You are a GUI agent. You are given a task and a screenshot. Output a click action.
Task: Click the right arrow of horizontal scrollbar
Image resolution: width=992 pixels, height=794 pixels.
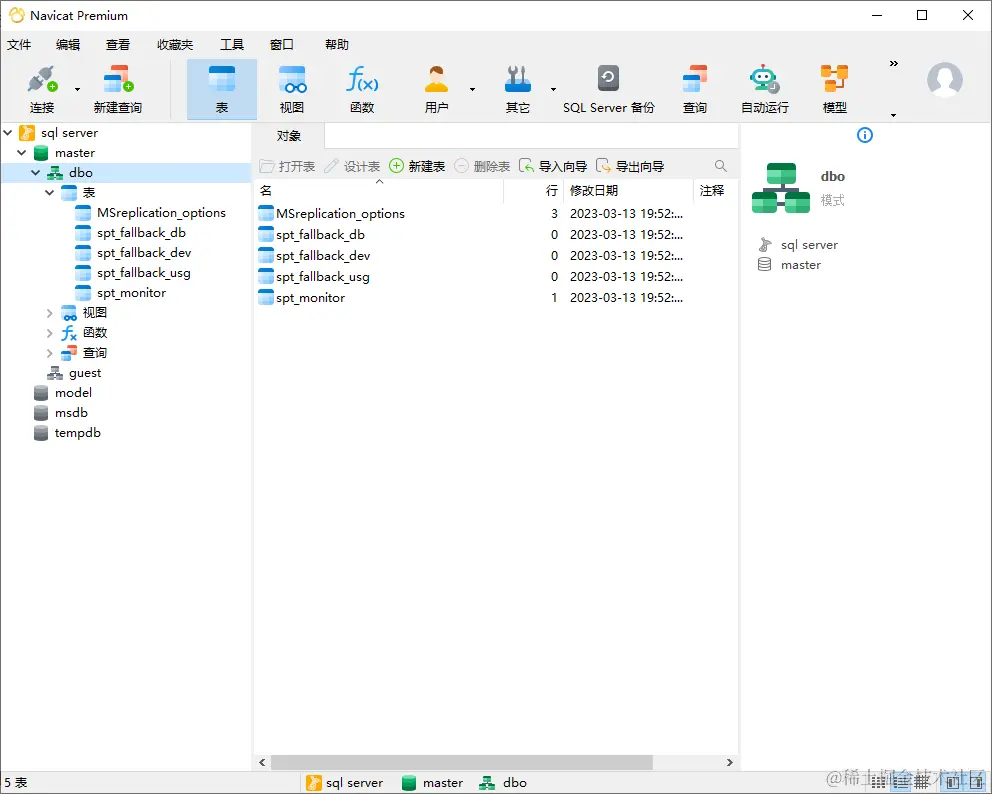pos(729,762)
